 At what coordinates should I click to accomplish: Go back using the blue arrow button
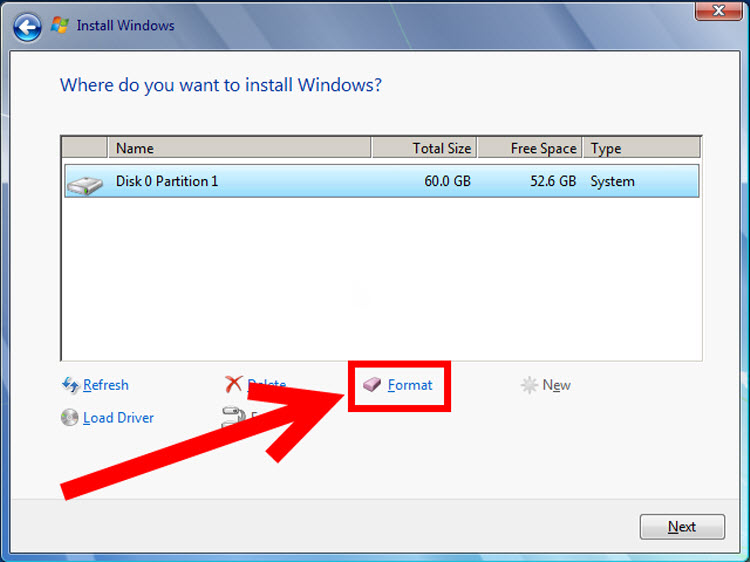27,27
